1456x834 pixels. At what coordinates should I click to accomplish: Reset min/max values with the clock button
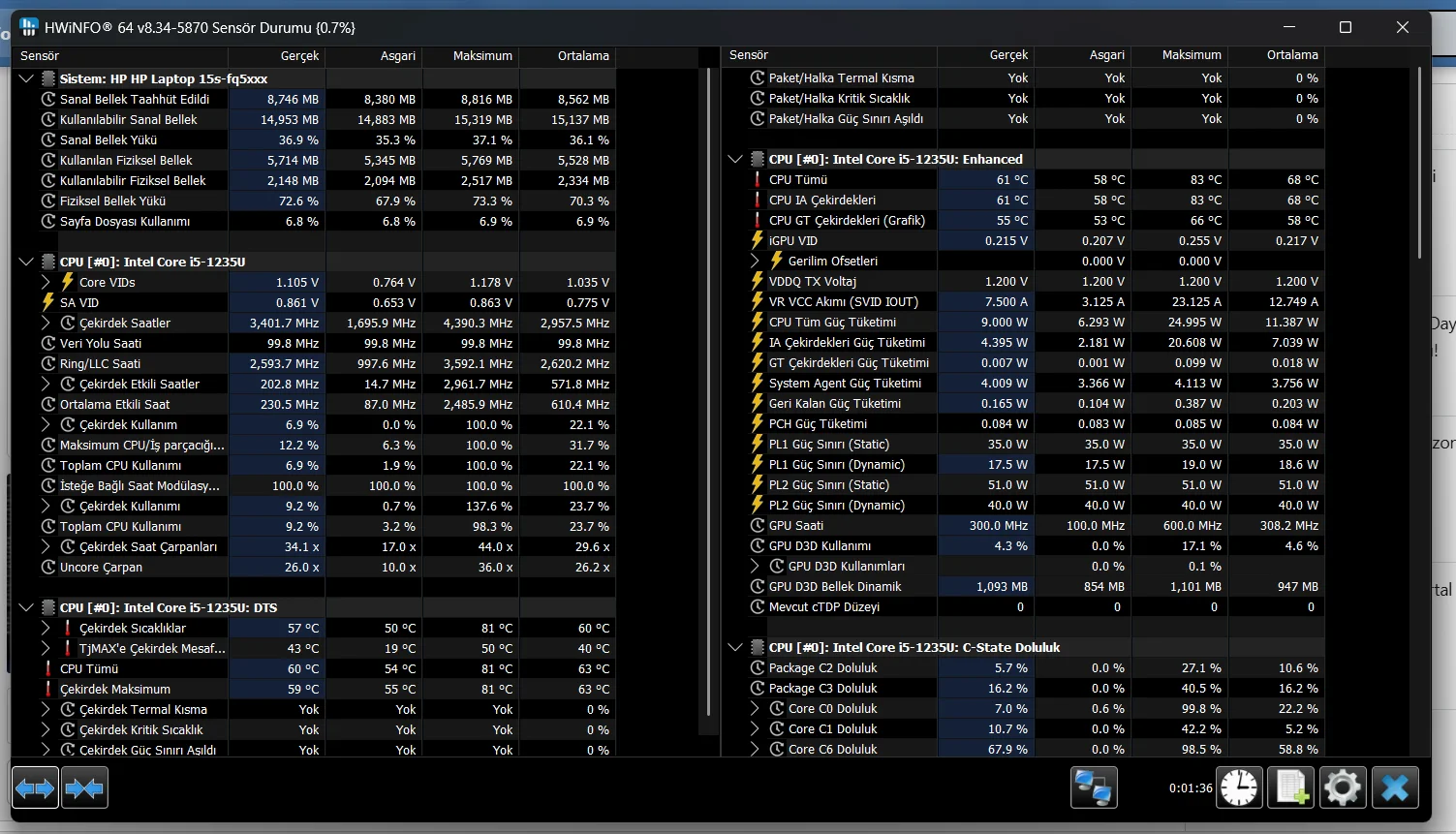[1239, 788]
